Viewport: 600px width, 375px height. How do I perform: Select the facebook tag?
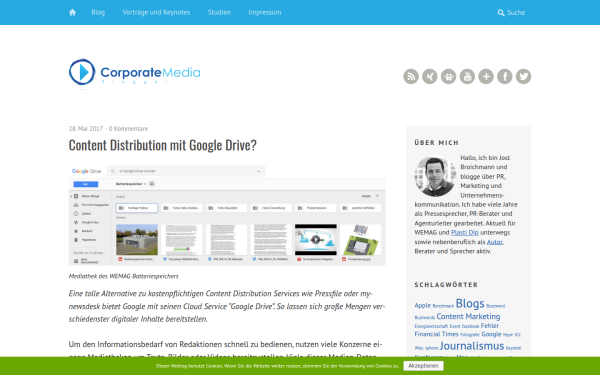pyautogui.click(x=470, y=326)
